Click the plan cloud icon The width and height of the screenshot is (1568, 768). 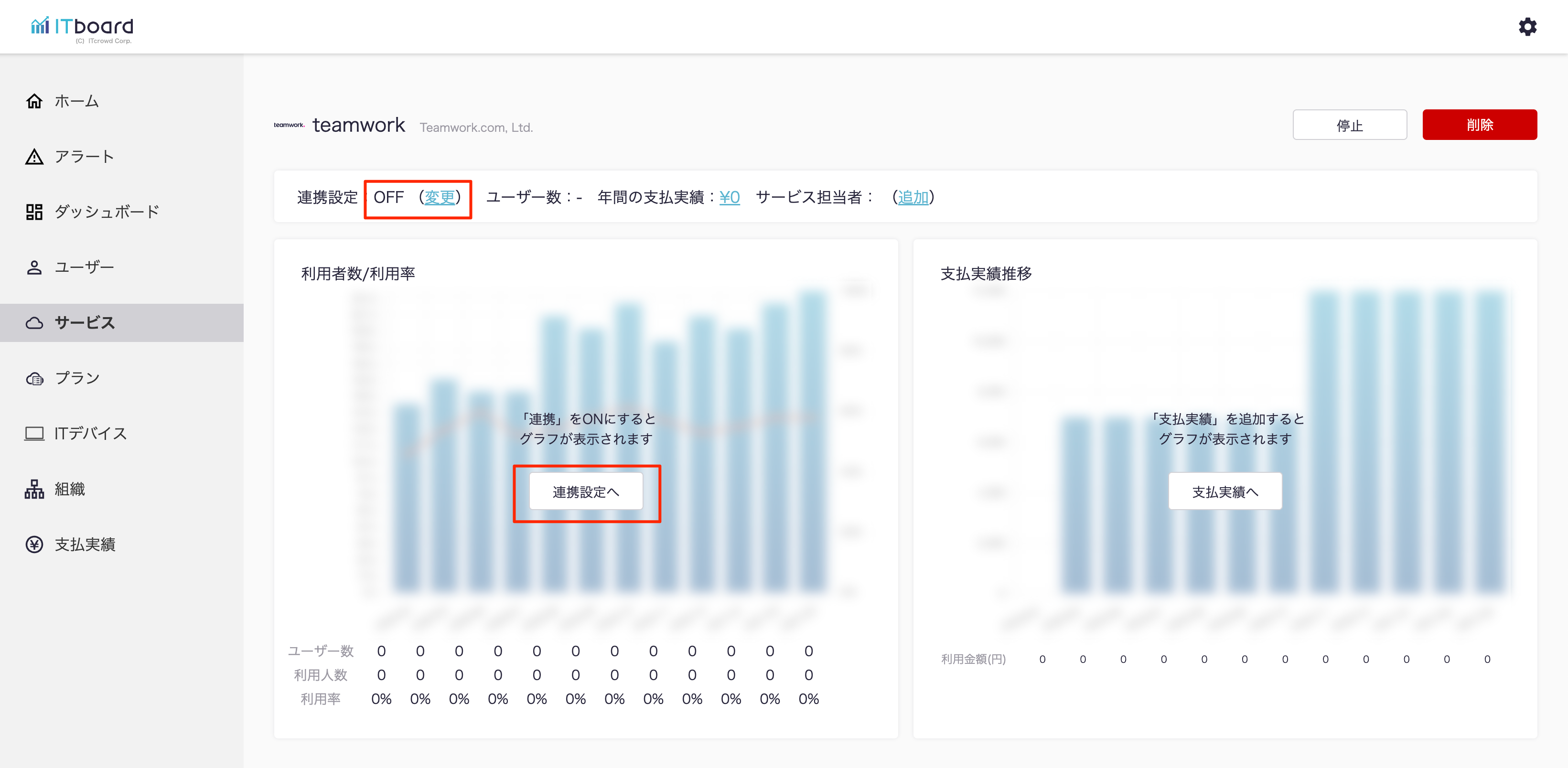point(34,379)
